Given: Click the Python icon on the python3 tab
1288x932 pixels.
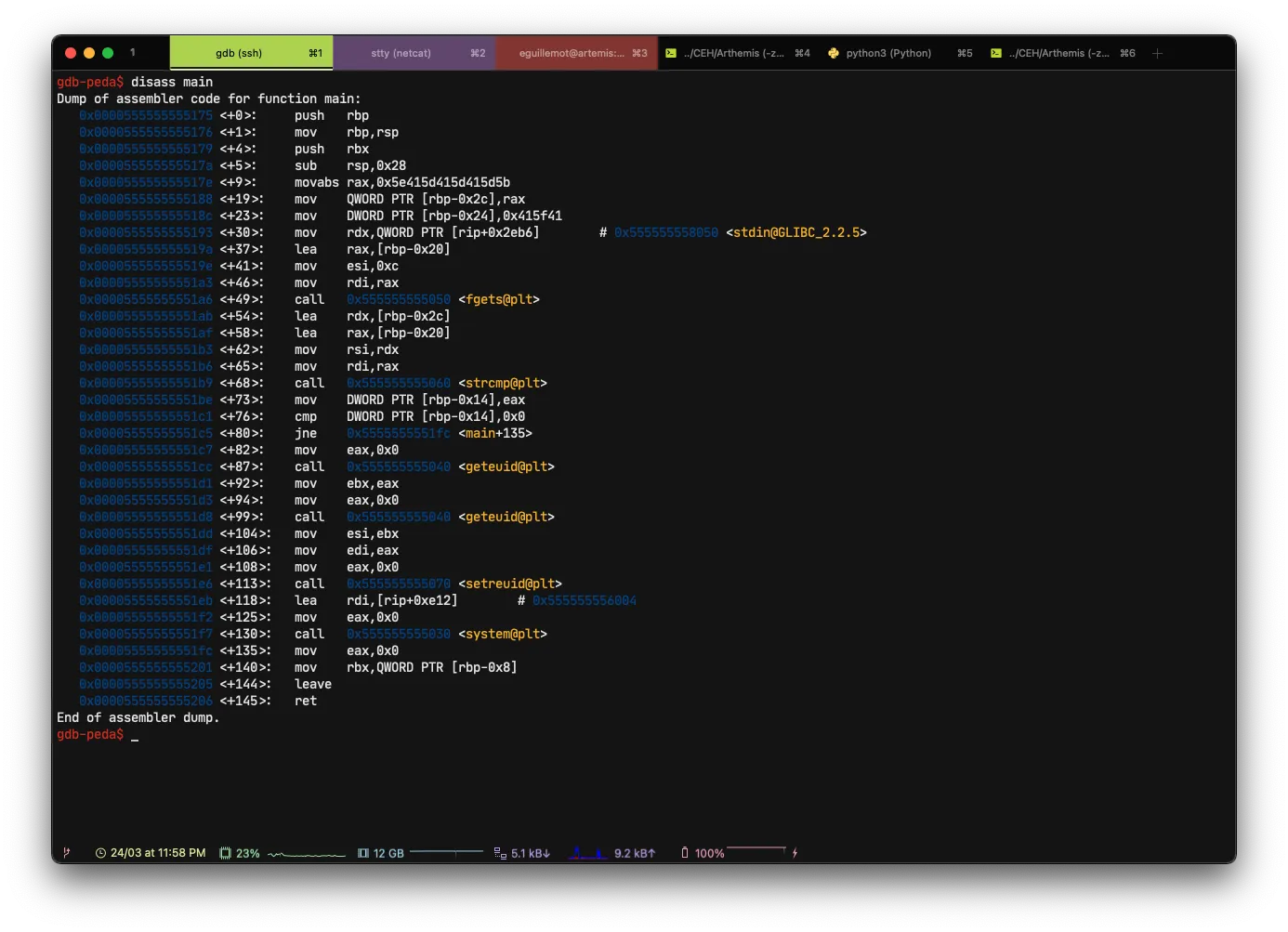Looking at the screenshot, I should pos(834,53).
